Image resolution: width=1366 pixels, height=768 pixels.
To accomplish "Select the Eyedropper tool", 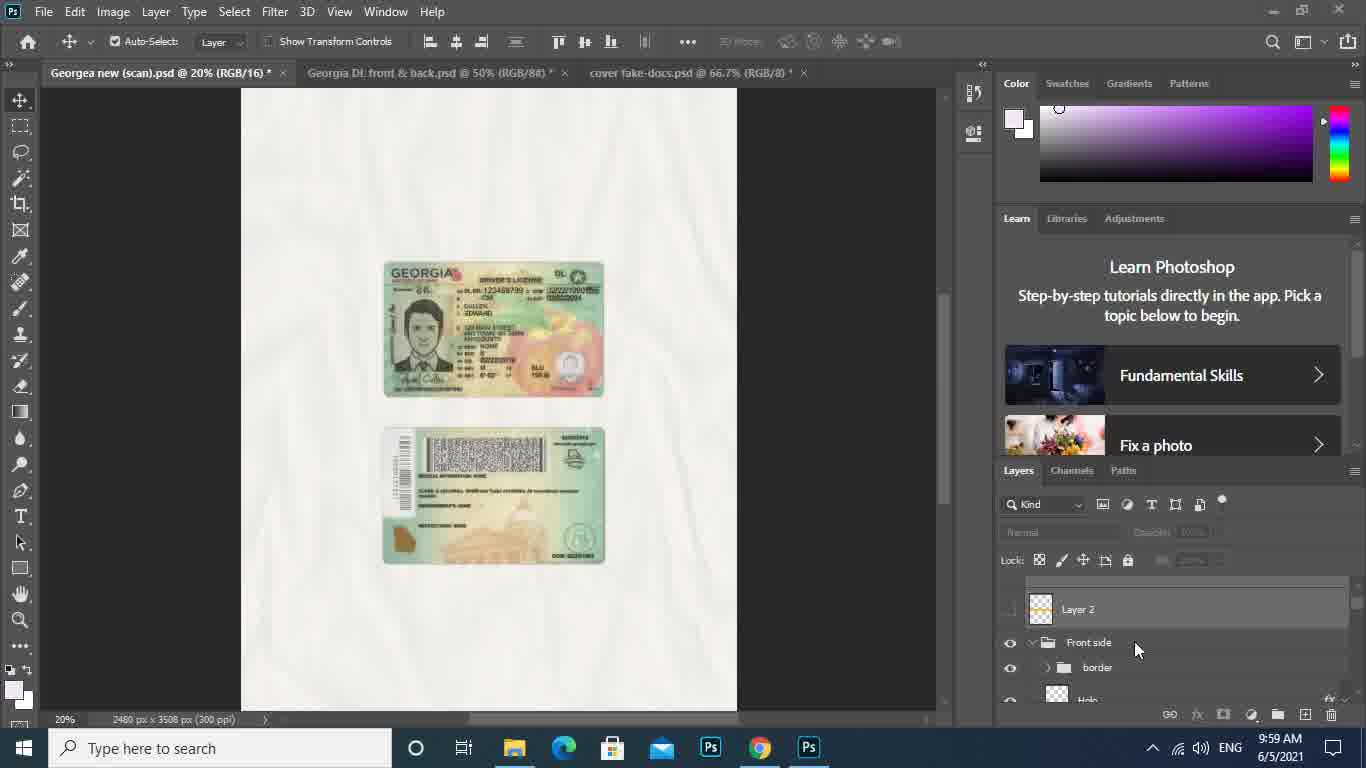I will point(20,257).
